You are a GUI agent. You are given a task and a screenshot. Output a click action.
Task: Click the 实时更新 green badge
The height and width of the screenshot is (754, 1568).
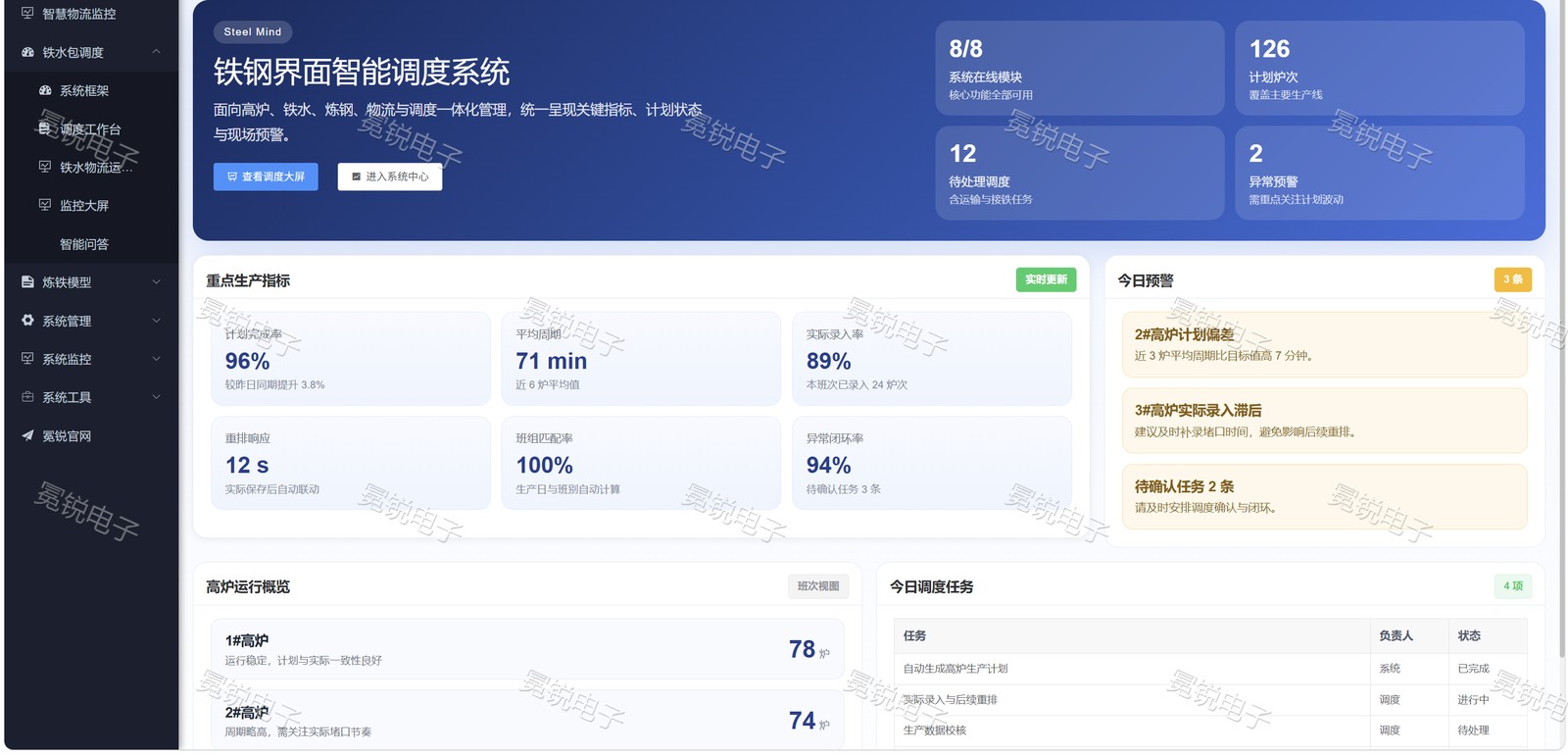(x=1046, y=279)
